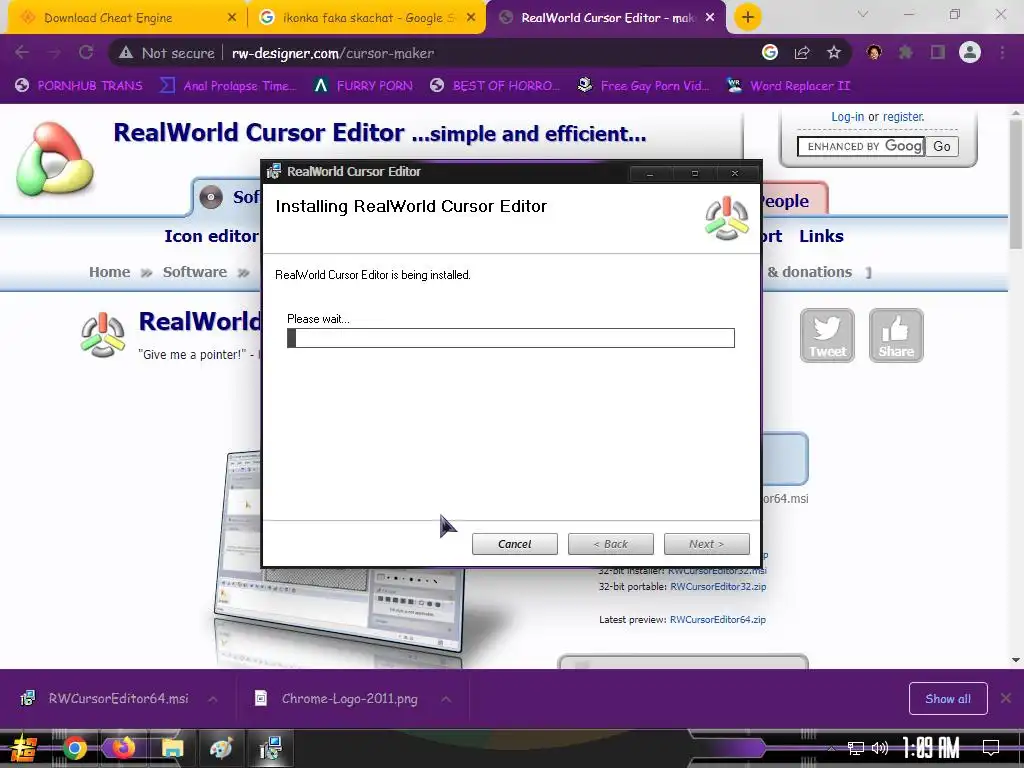
Task: Click Show all downloads
Action: tap(948, 699)
